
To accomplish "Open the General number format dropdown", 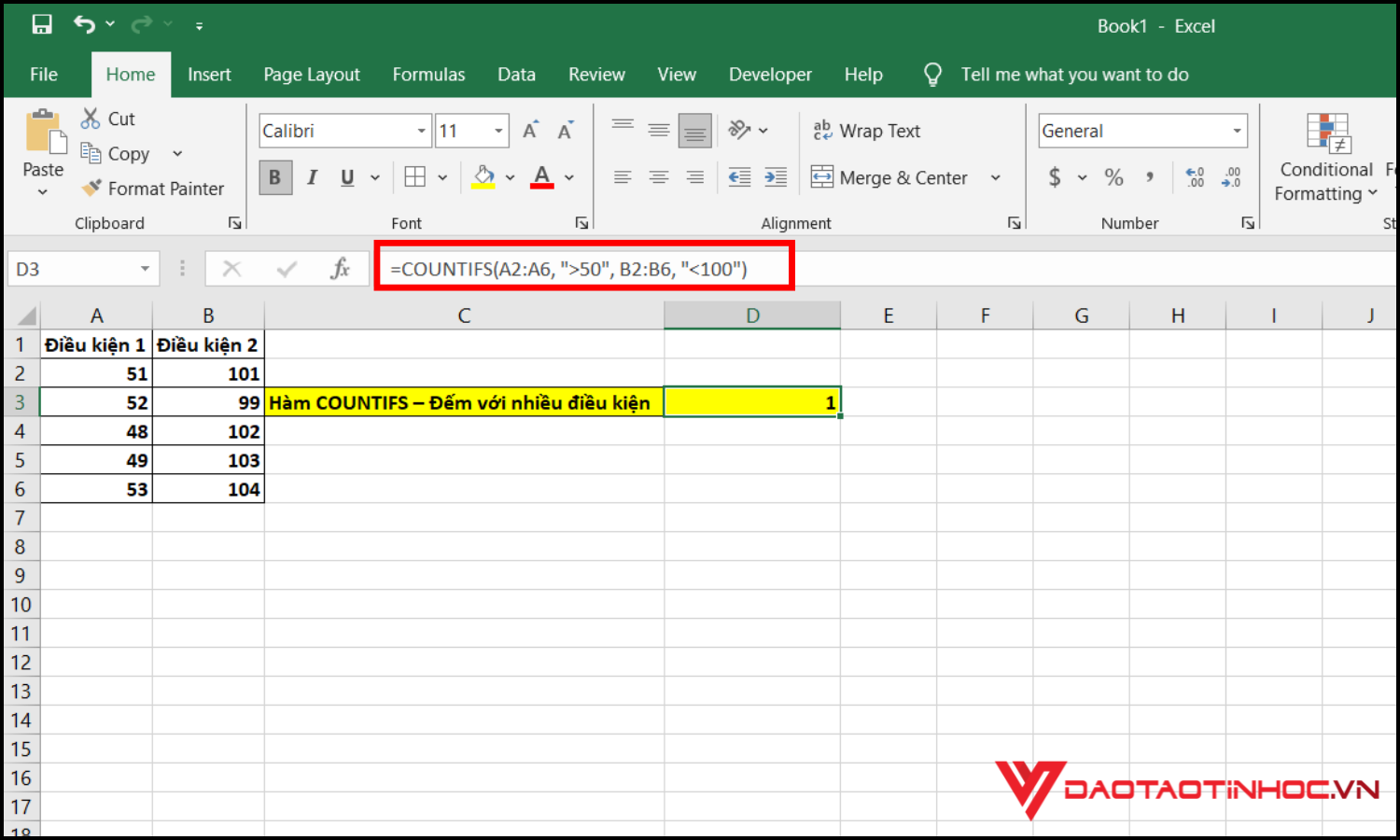I will point(1237,131).
